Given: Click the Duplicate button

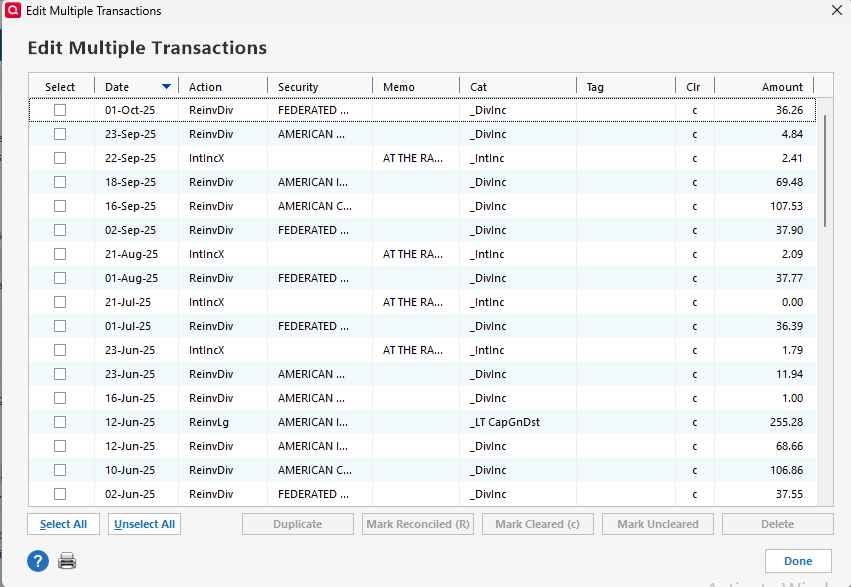Looking at the screenshot, I should pos(297,524).
